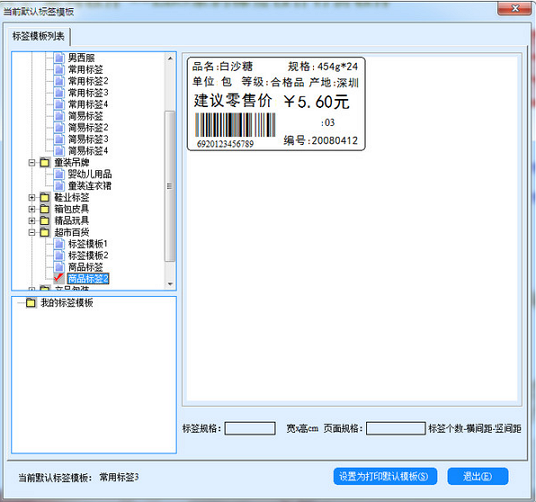This screenshot has width=536, height=502.
Task: Click the 超市百货 folder icon
Action: pyautogui.click(x=45, y=232)
